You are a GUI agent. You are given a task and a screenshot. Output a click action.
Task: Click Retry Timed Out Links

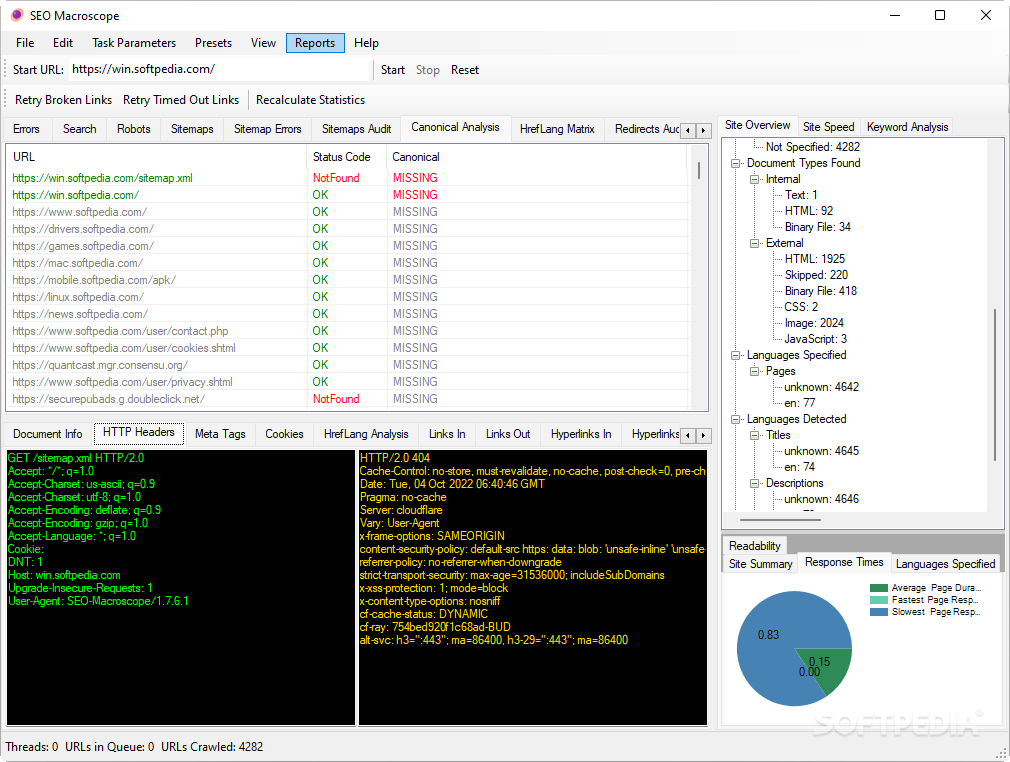pyautogui.click(x=181, y=100)
